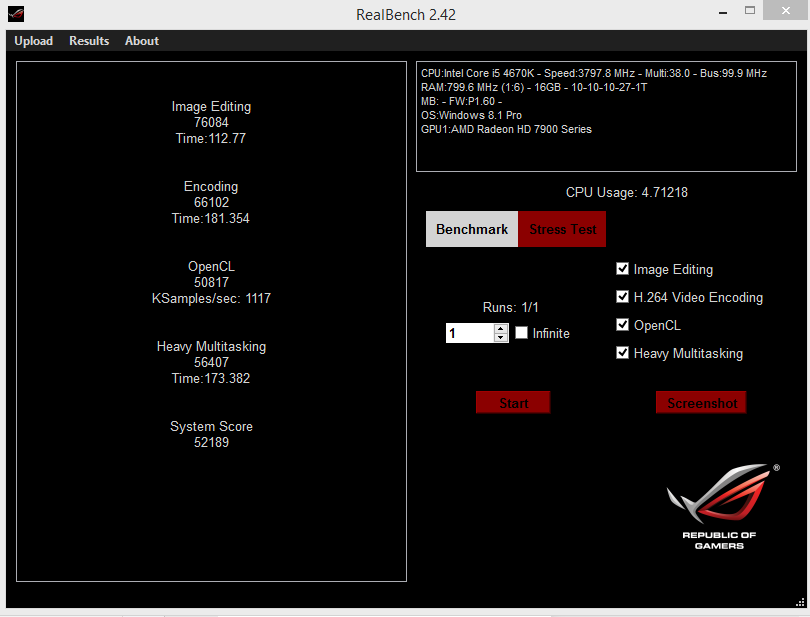Click inside the runs number field
The image size is (810, 617).
click(x=470, y=333)
